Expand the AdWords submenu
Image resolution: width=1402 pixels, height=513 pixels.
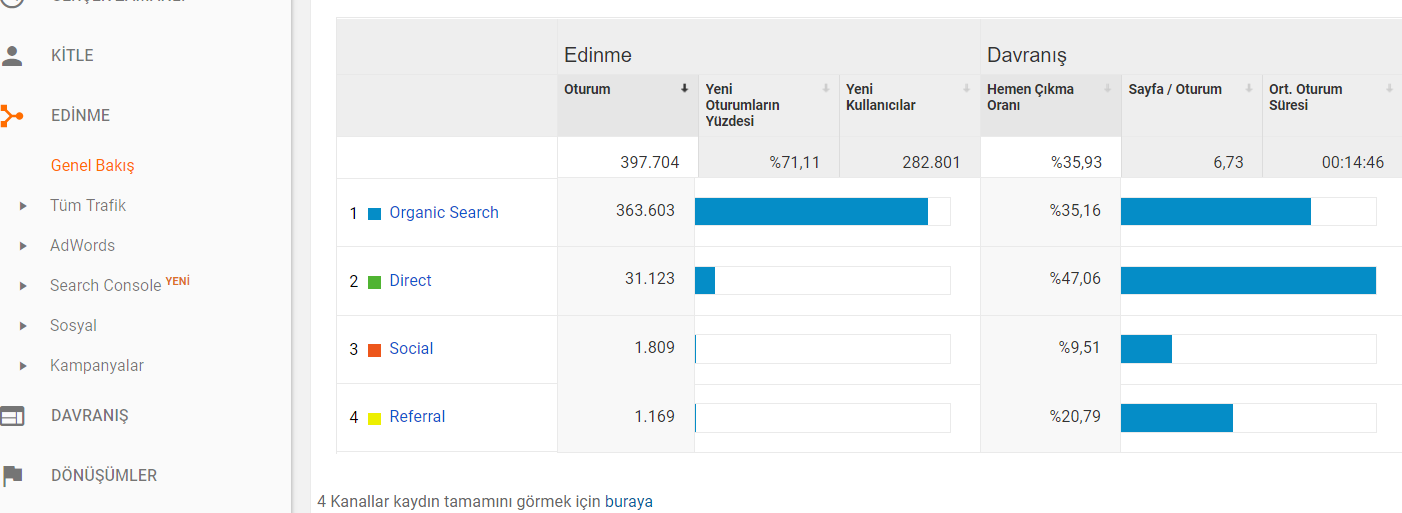pos(23,246)
